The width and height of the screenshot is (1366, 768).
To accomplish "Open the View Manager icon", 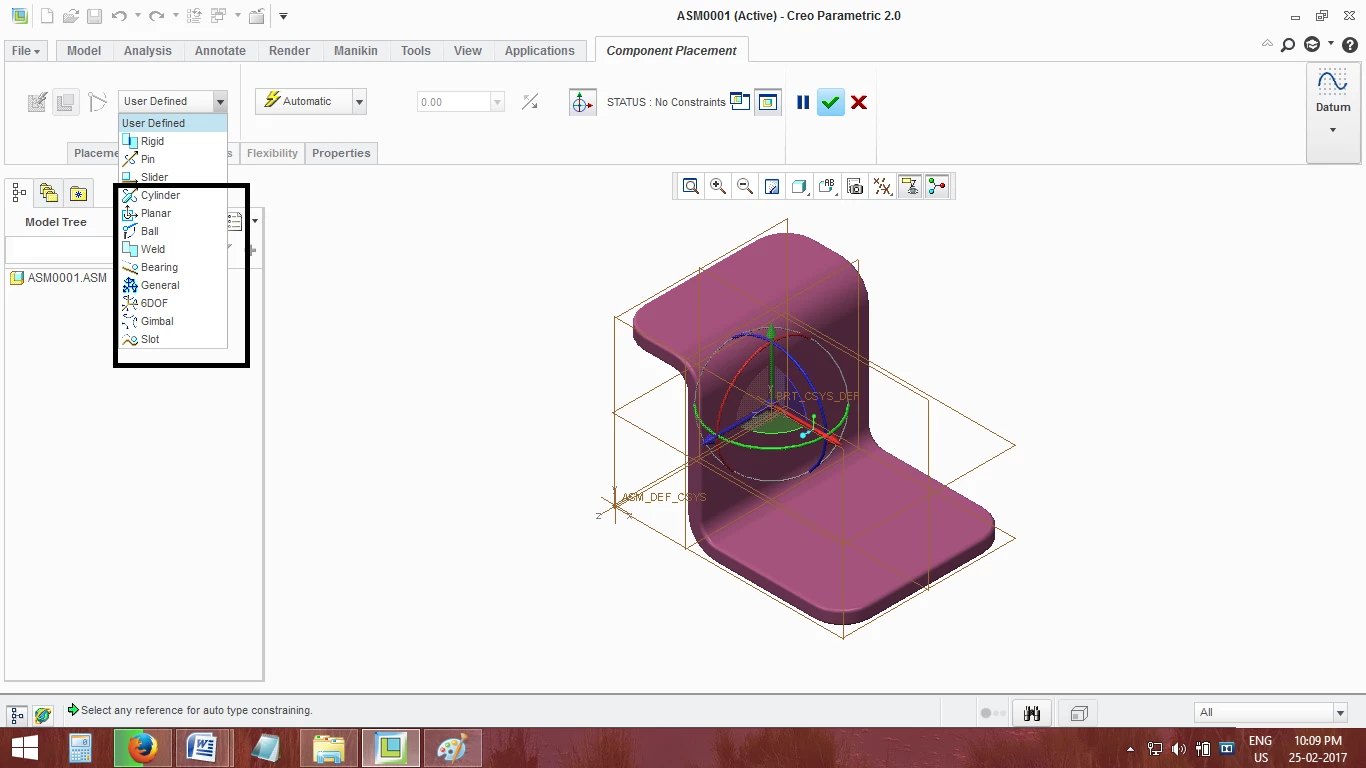I will click(855, 186).
